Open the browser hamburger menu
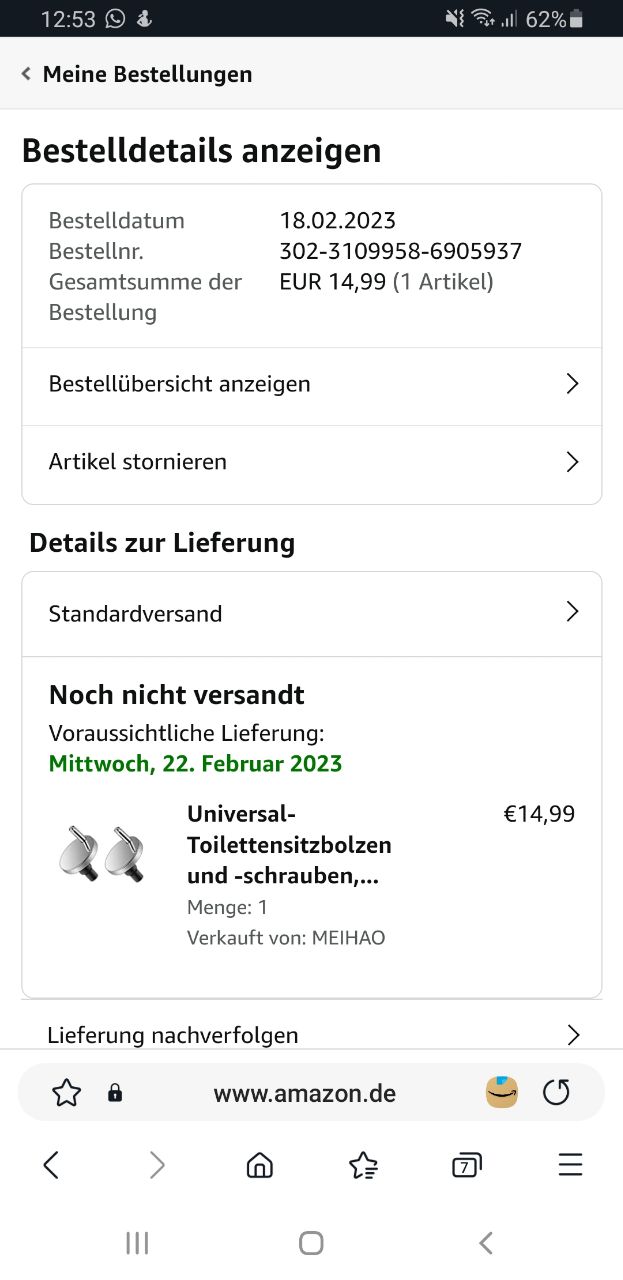Image resolution: width=623 pixels, height=1280 pixels. 570,1165
